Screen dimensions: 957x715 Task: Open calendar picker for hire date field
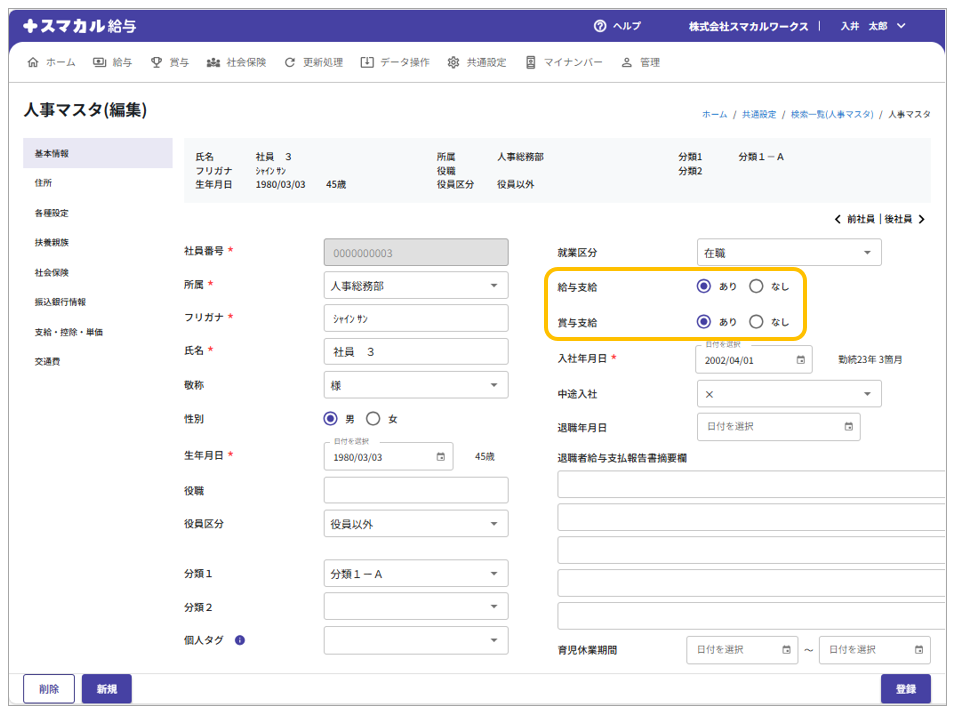click(800, 360)
